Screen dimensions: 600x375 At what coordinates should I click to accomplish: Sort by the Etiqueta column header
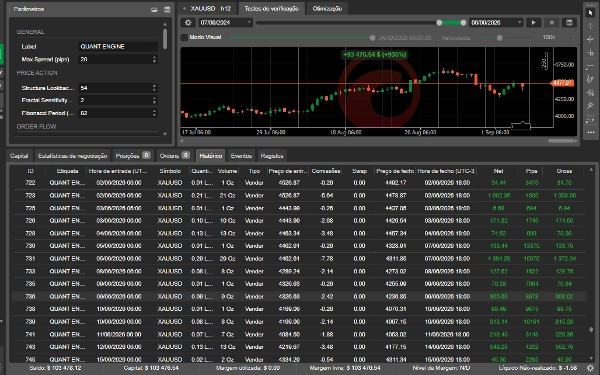67,171
